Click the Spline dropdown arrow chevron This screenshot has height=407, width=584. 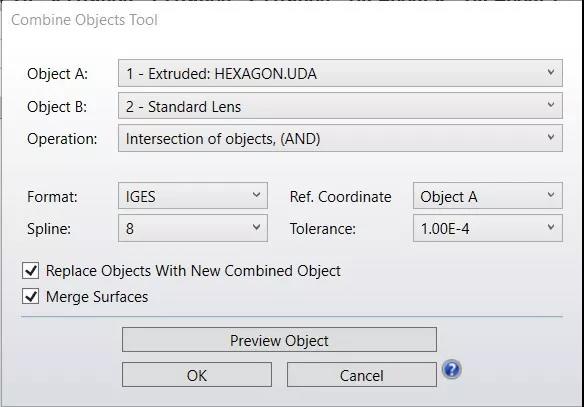point(256,227)
